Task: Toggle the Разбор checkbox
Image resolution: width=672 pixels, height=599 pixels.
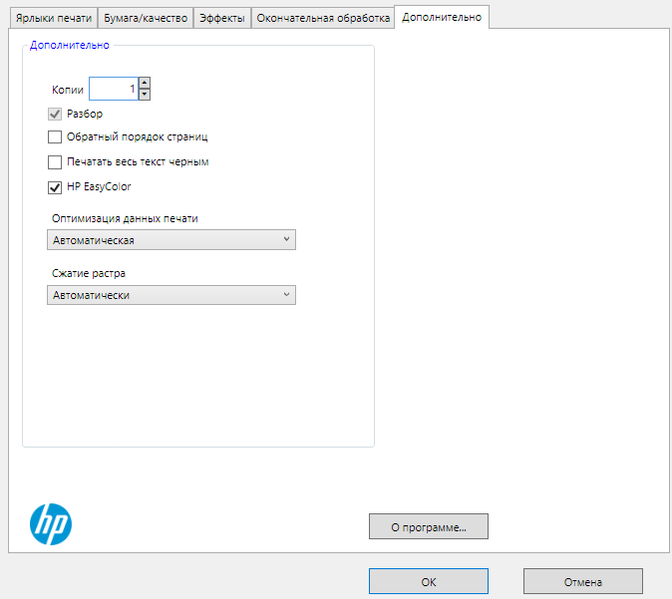Action: (x=55, y=114)
